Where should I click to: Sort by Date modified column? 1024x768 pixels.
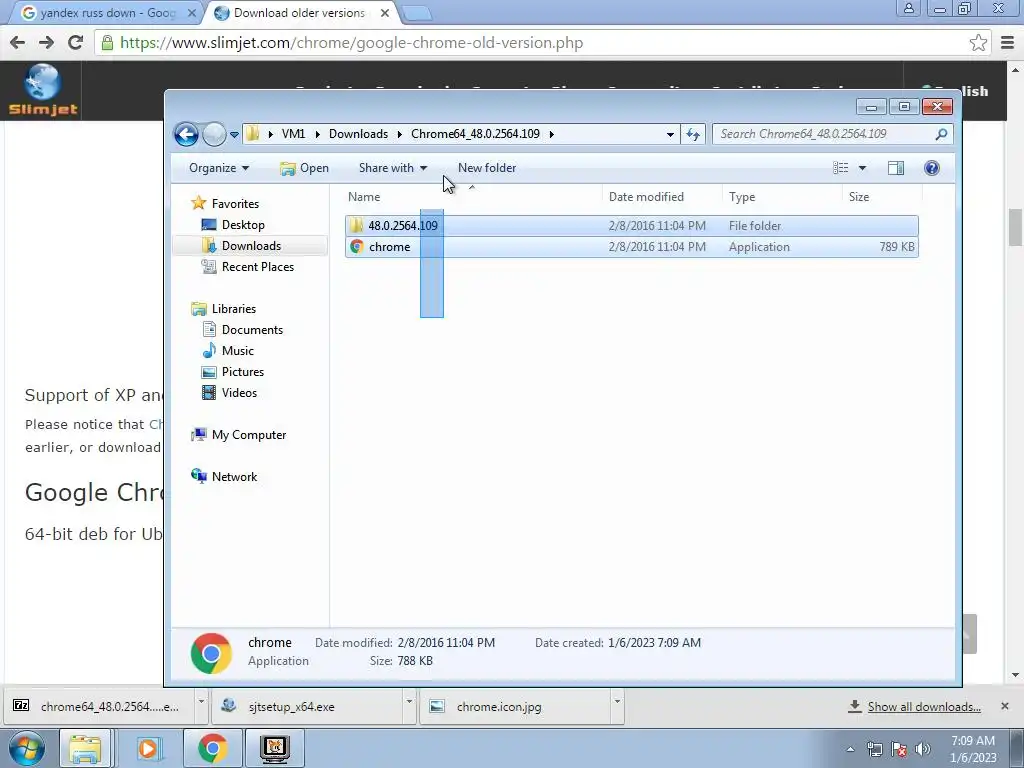tap(646, 197)
